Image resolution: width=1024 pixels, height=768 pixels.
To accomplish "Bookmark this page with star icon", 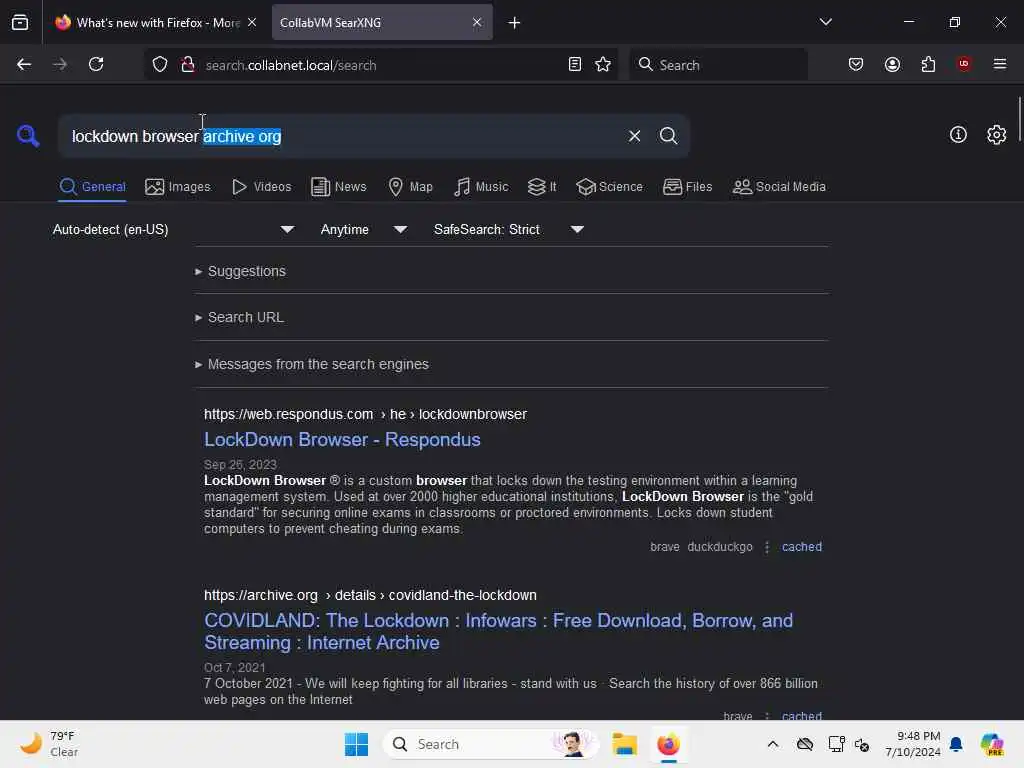I will pos(603,64).
